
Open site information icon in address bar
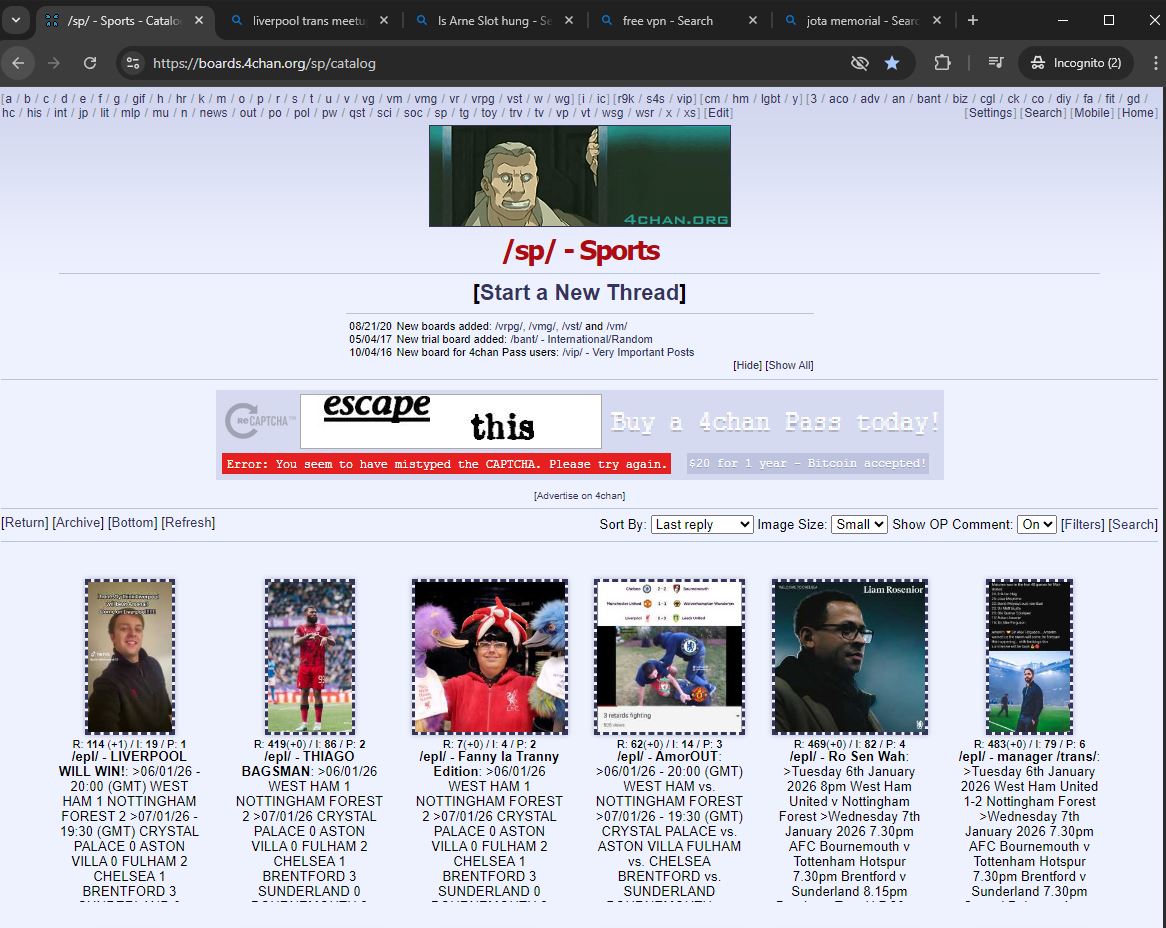tap(133, 63)
